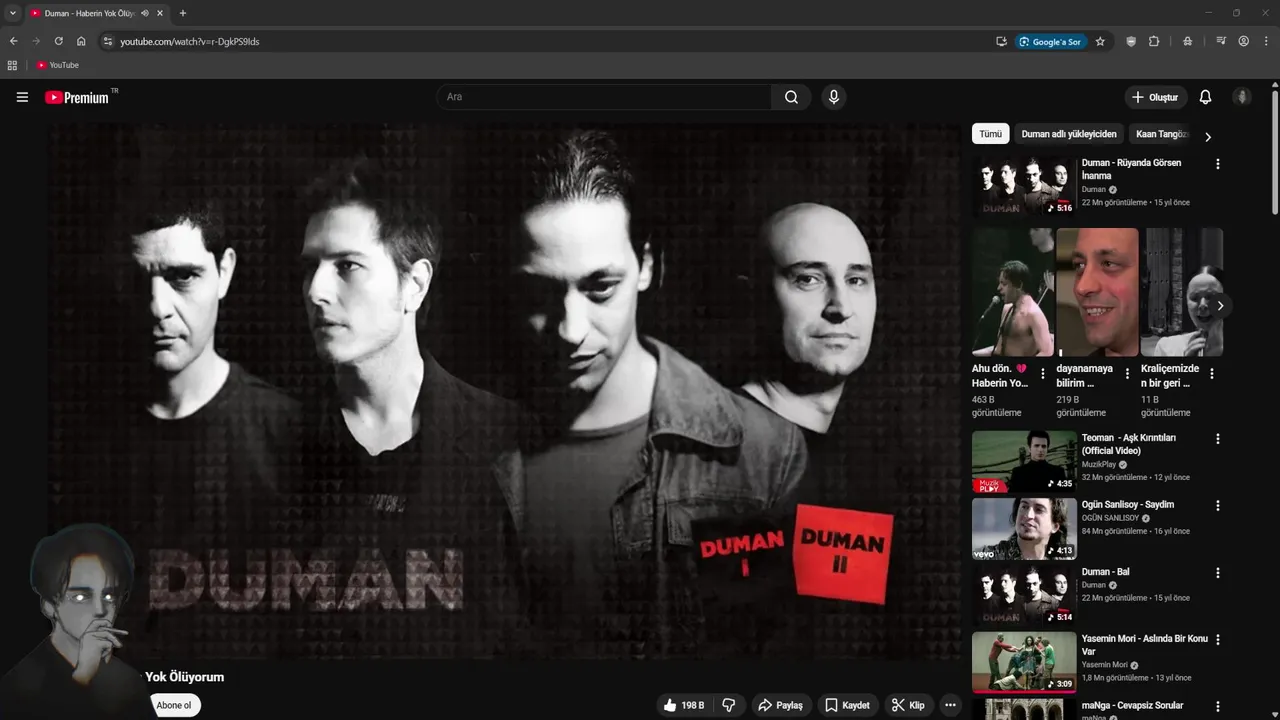Screen dimensions: 1280x720
Task: Click the address bar URL
Action: [x=190, y=41]
